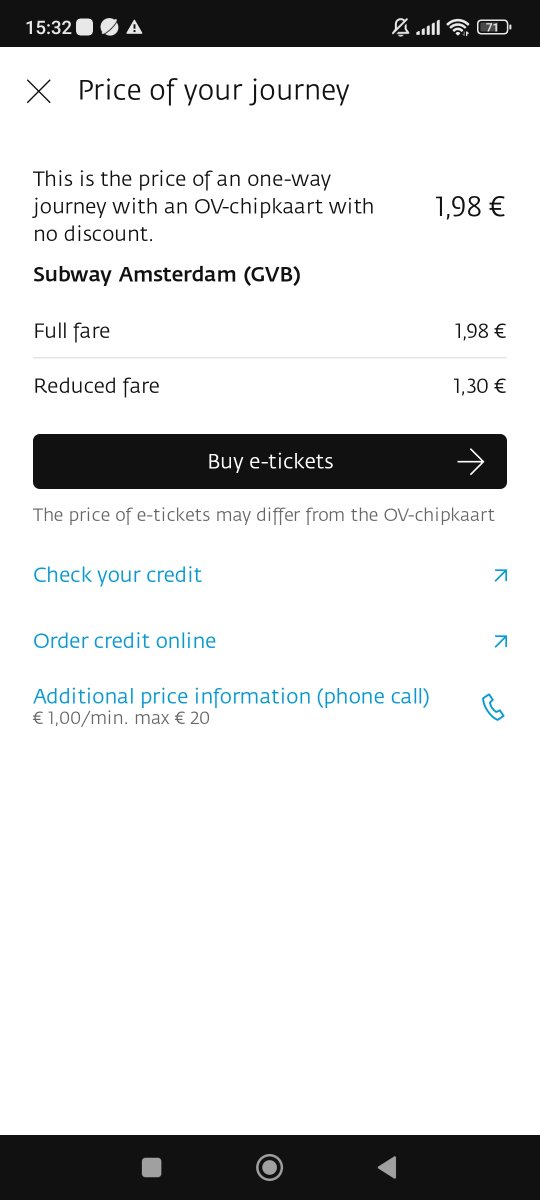Open the Check your credit link
Screen dimensions: 540x1200
(117, 575)
